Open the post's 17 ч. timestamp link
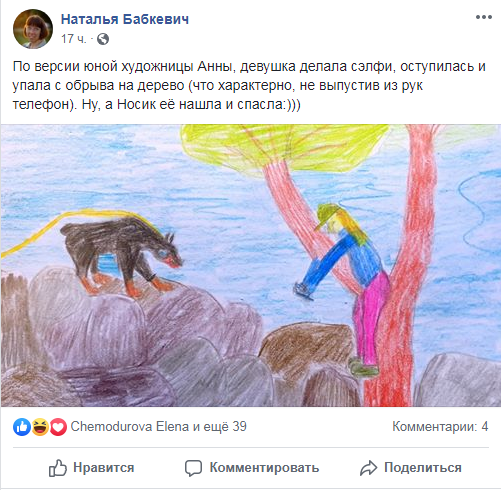 [x=73, y=39]
